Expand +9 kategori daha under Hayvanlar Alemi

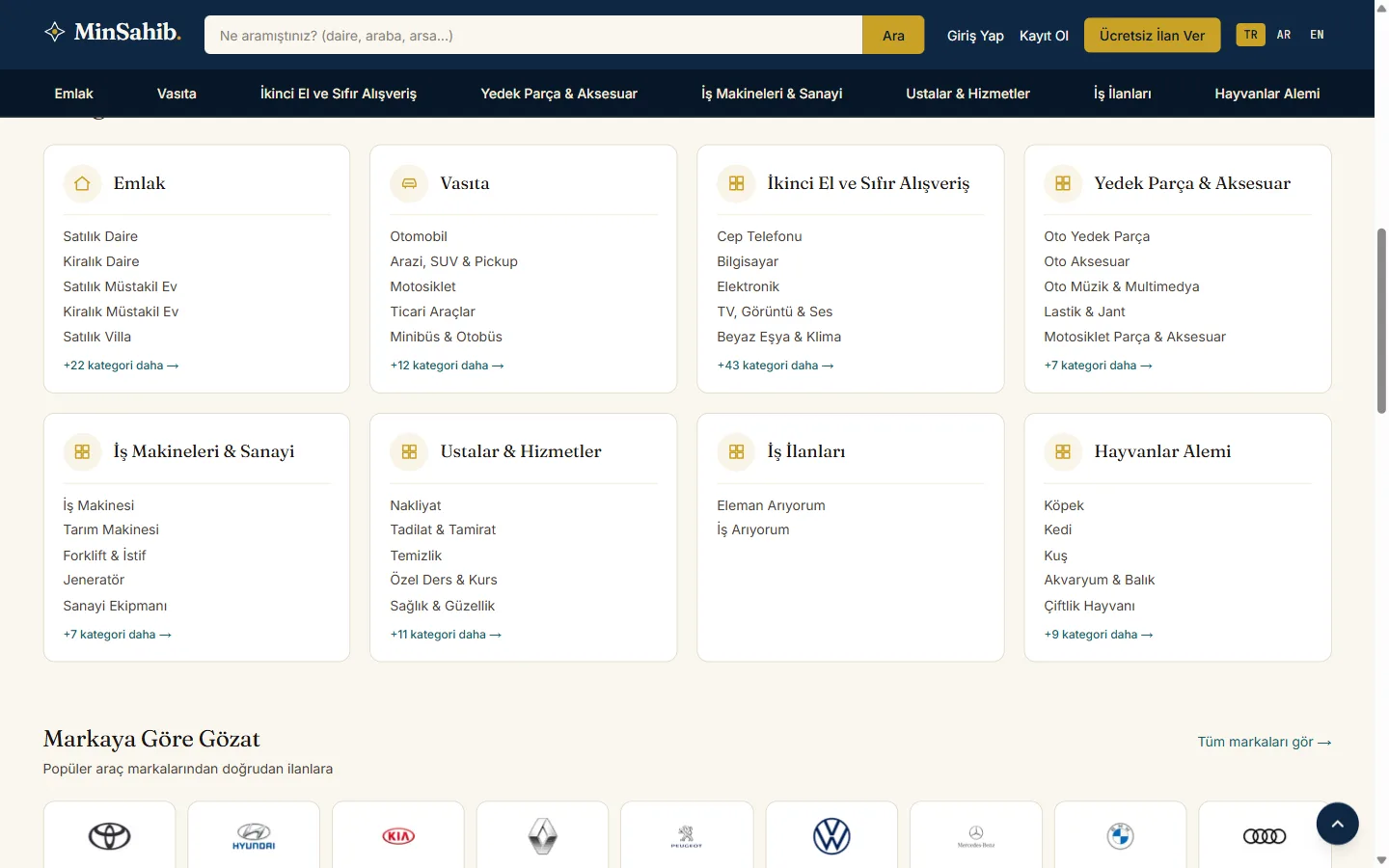tap(1099, 635)
